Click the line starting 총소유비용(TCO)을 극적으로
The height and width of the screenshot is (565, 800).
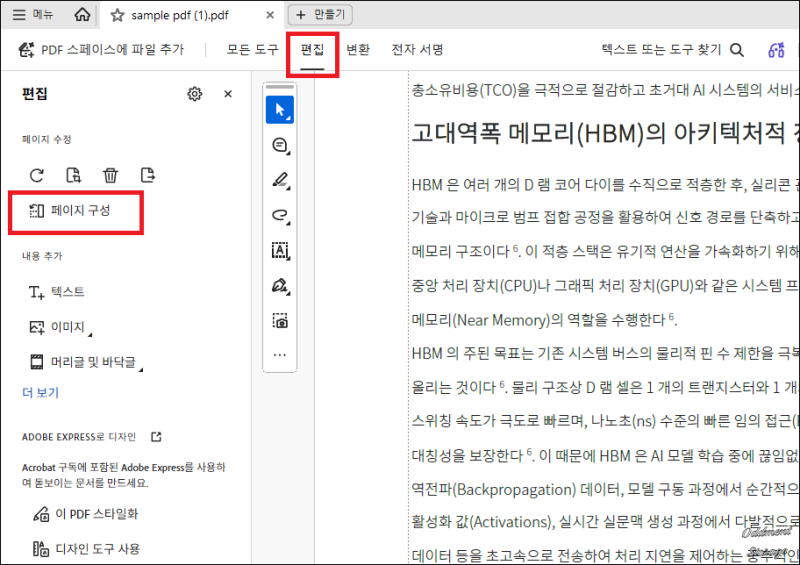pyautogui.click(x=605, y=90)
